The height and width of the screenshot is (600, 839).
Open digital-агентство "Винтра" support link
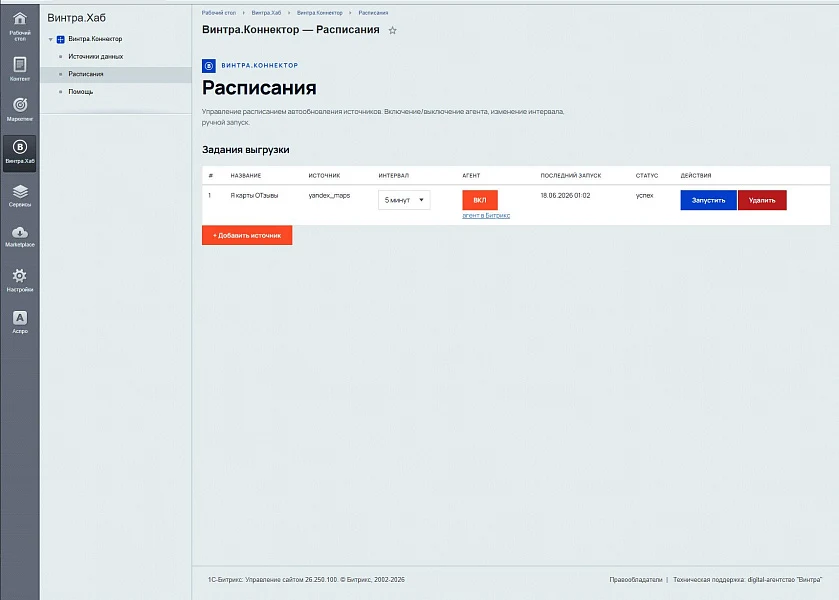pos(784,580)
